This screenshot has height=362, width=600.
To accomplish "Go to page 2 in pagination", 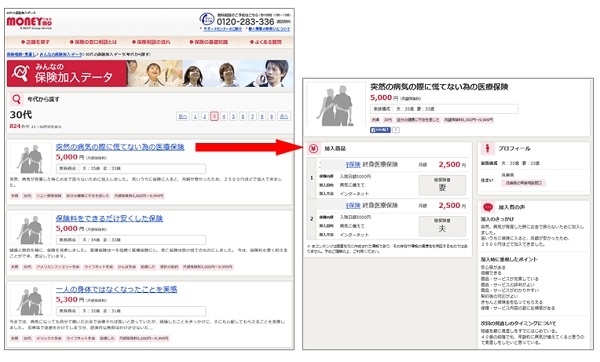I will [x=205, y=116].
